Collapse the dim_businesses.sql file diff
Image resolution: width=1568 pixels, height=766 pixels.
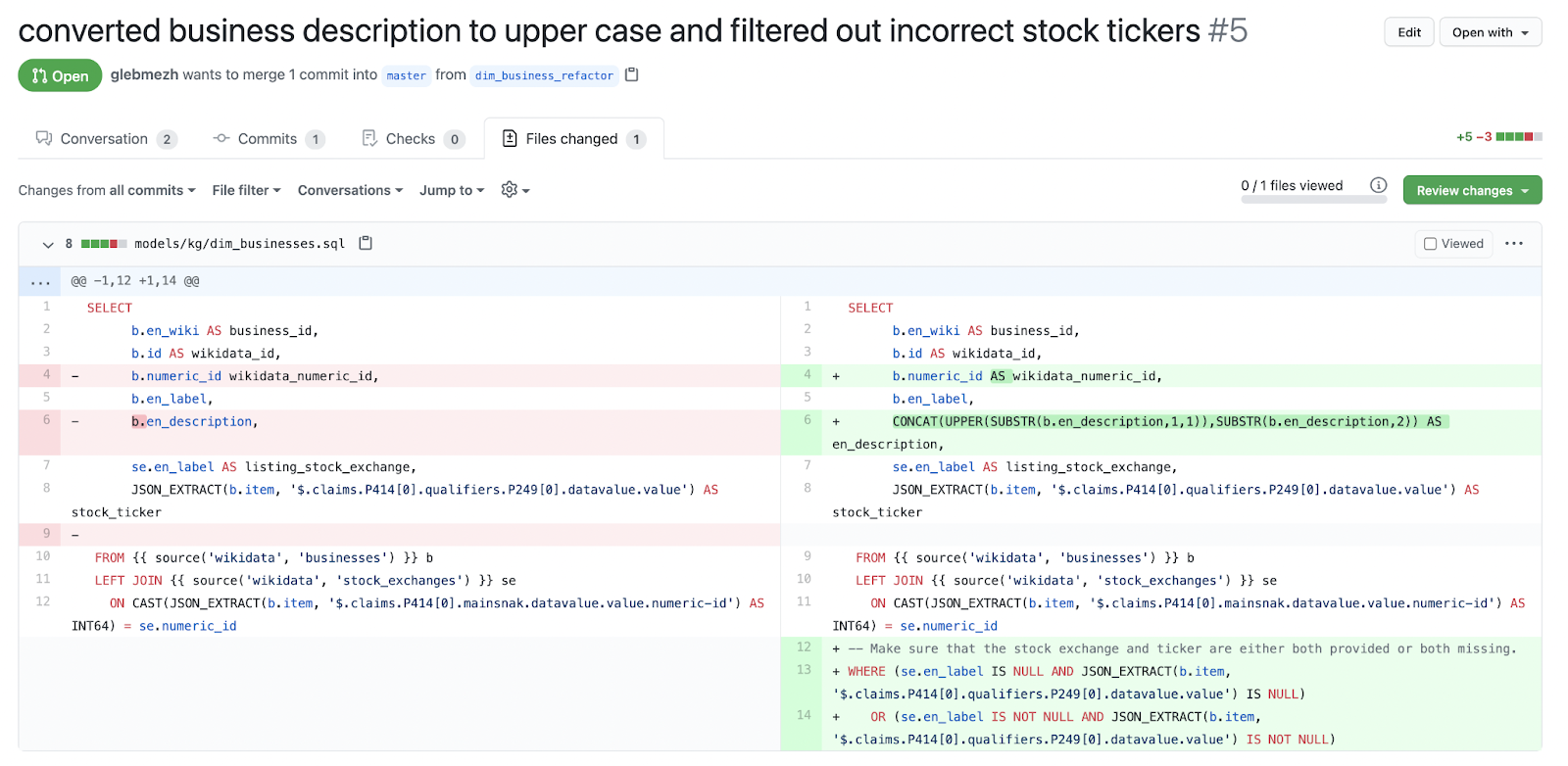(48, 244)
